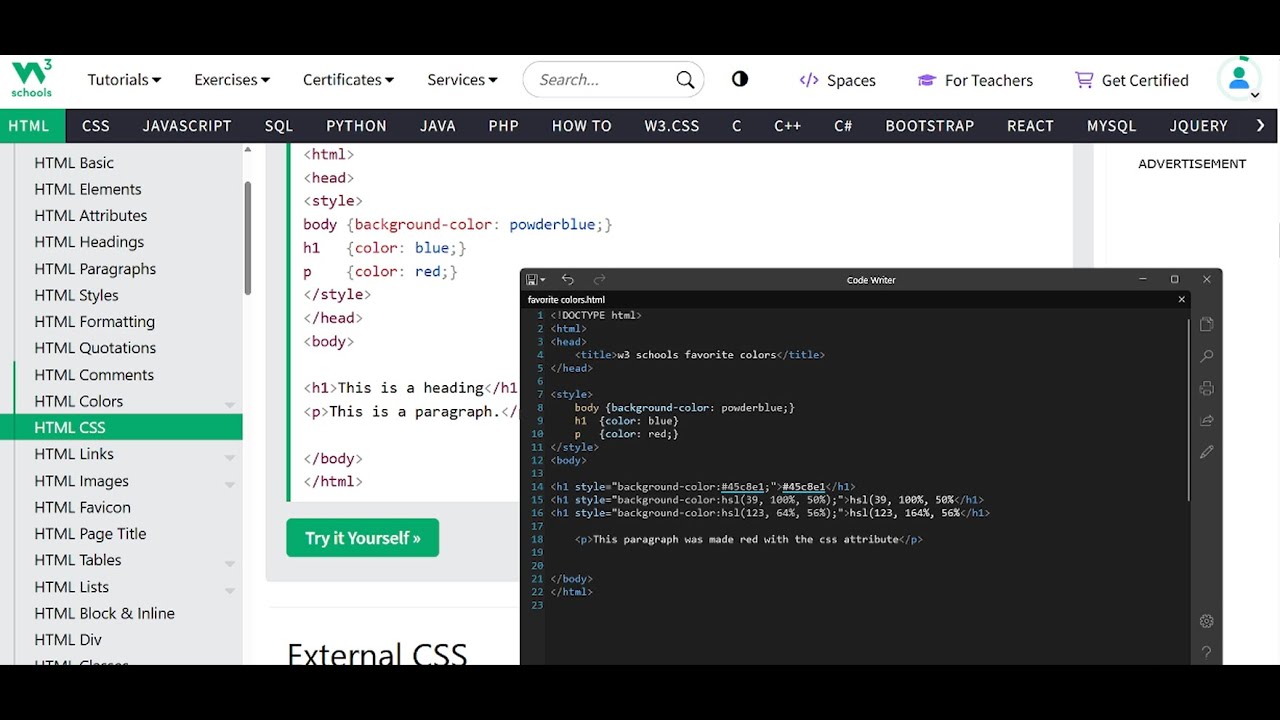Click the W3Schools logo

[31, 79]
